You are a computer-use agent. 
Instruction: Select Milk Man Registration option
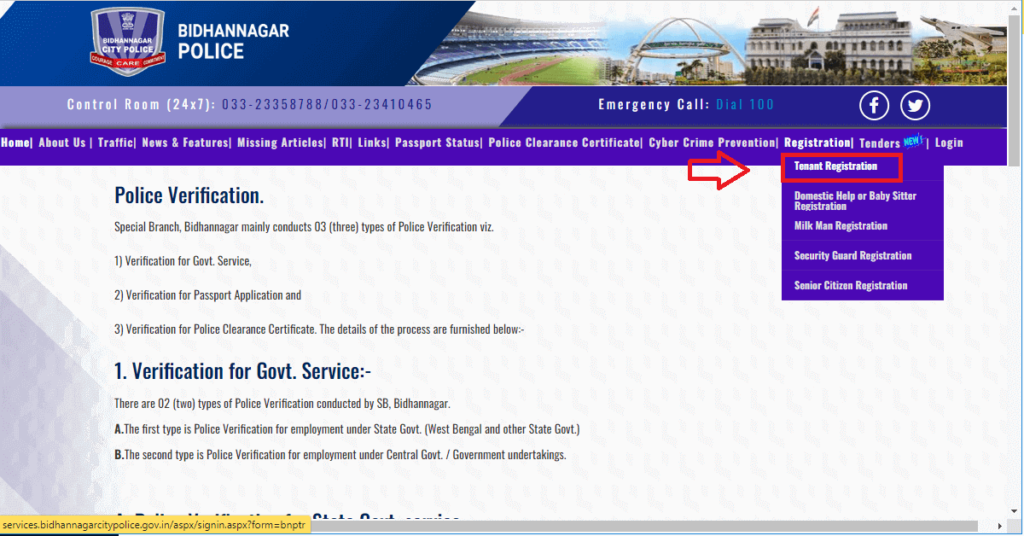click(x=840, y=225)
